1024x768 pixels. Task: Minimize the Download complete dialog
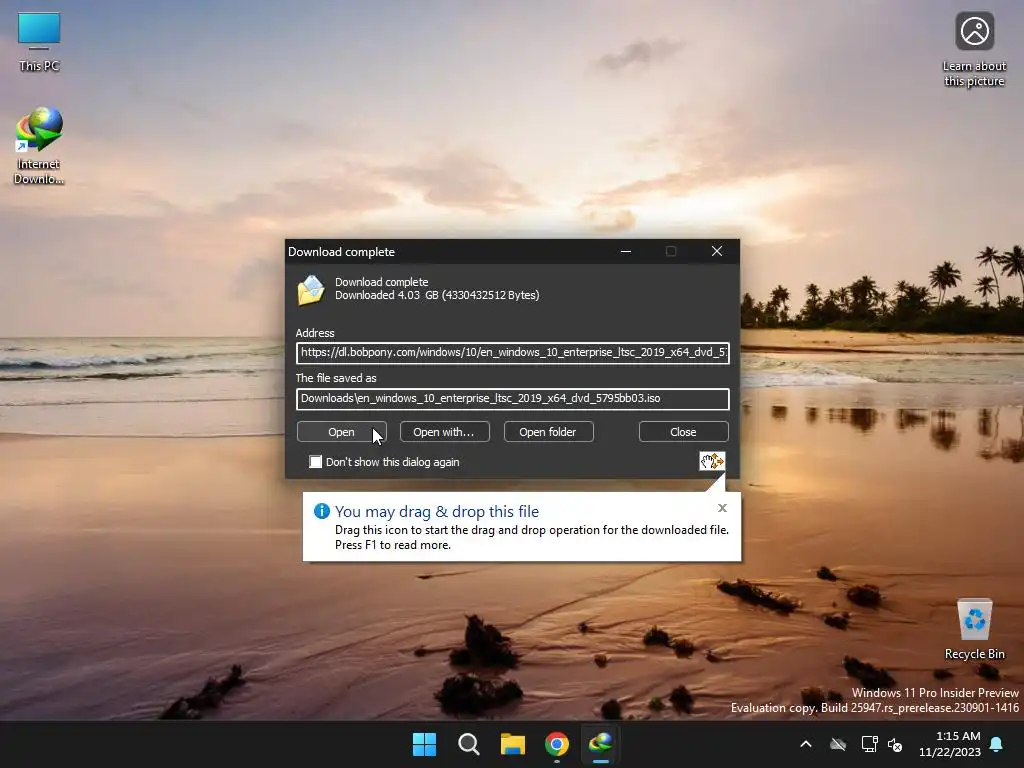coord(626,251)
